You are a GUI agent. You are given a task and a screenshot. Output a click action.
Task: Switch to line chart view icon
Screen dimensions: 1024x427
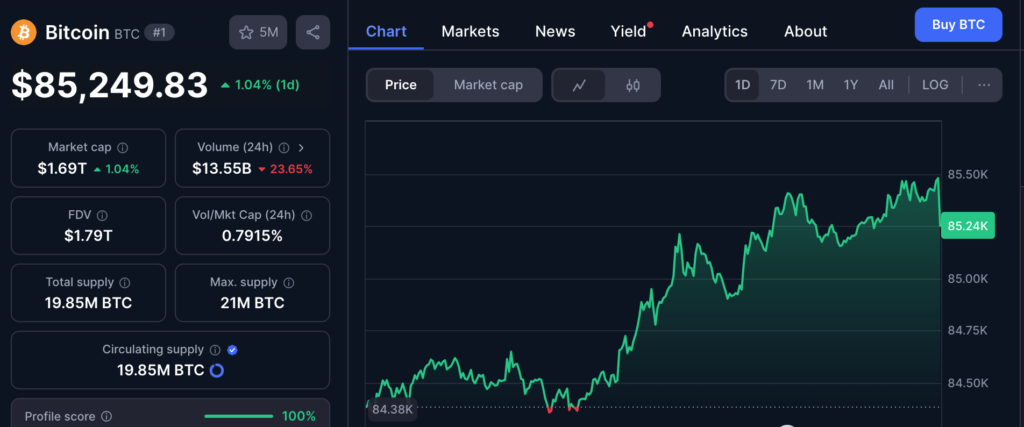pos(579,85)
